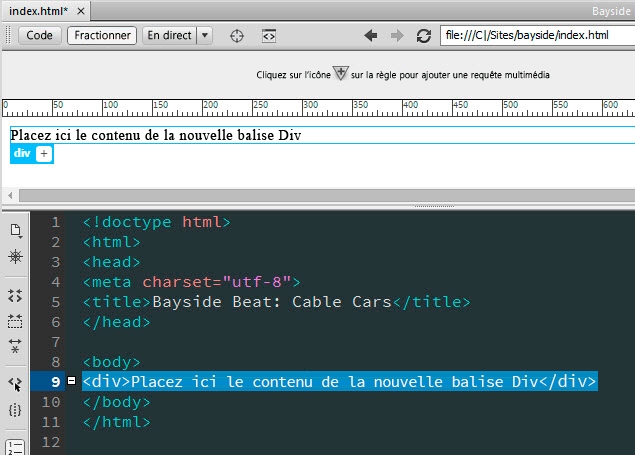This screenshot has height=455, width=635.
Task: Click the doctype html code line
Action: pos(157,222)
